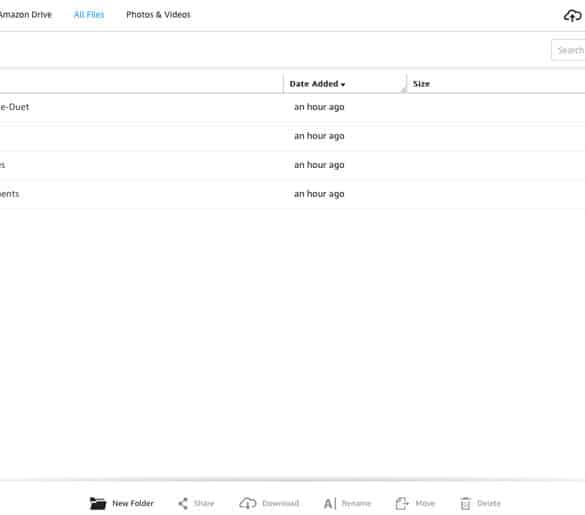This screenshot has height=515, width=585.
Task: Click the Rename text-cursor icon
Action: pyautogui.click(x=330, y=503)
